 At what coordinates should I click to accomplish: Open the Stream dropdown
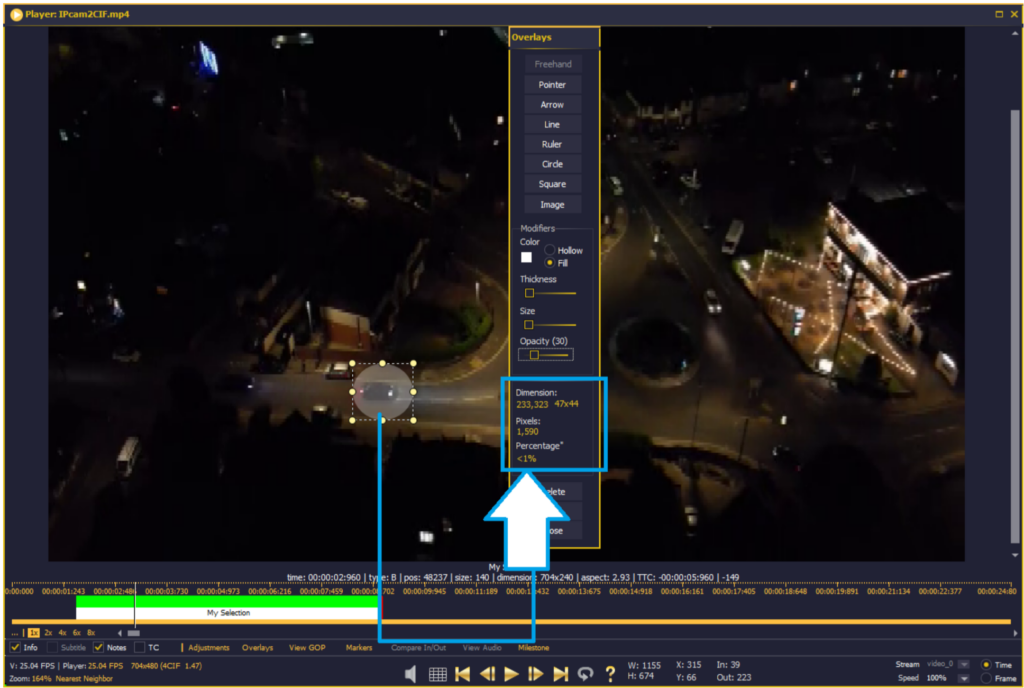pyautogui.click(x=963, y=665)
